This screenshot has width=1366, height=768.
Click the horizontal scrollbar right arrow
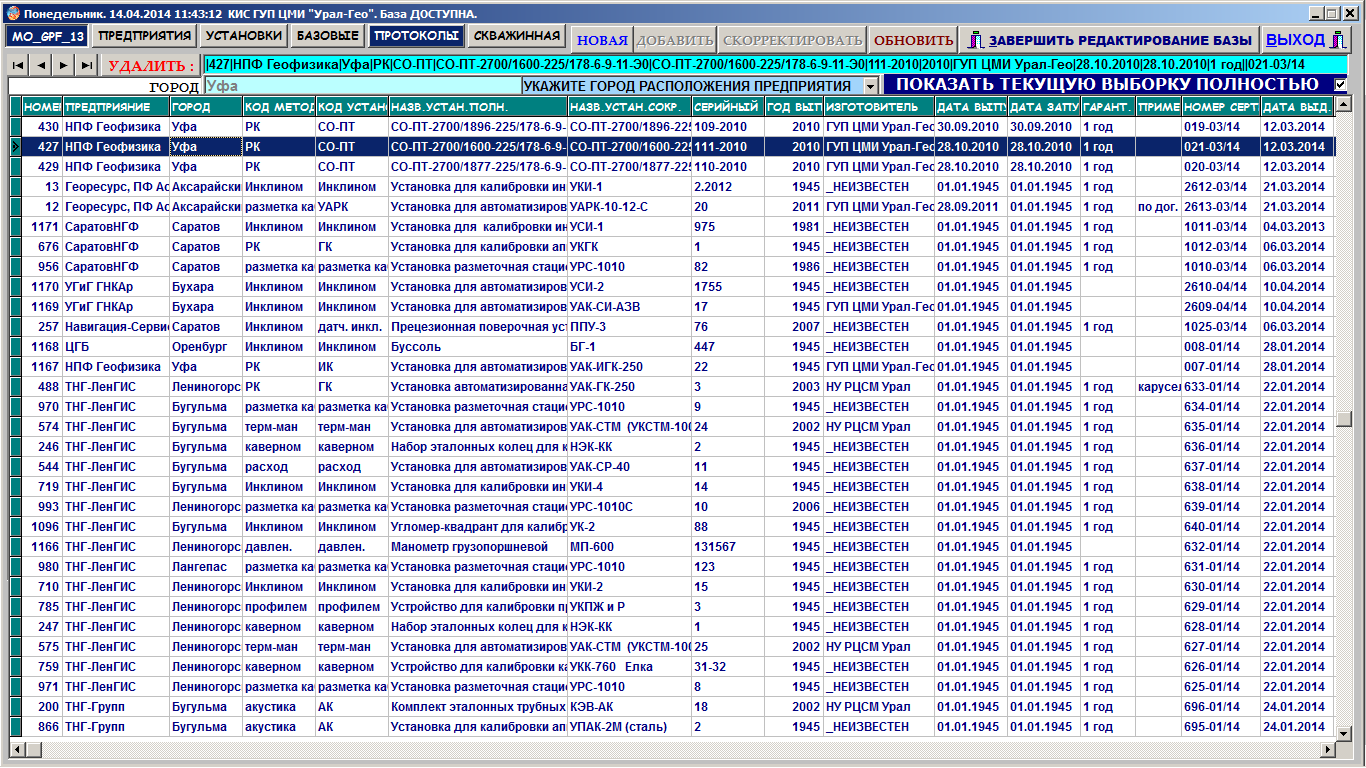1328,748
